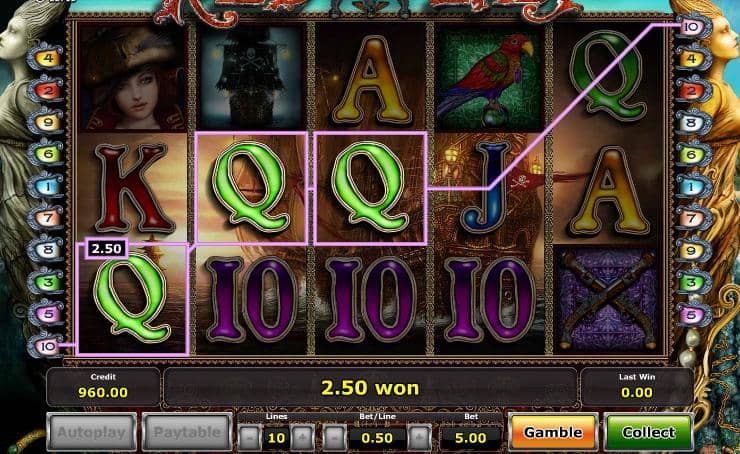Image resolution: width=740 pixels, height=454 pixels.
Task: Click the Gamble button
Action: pos(553,432)
